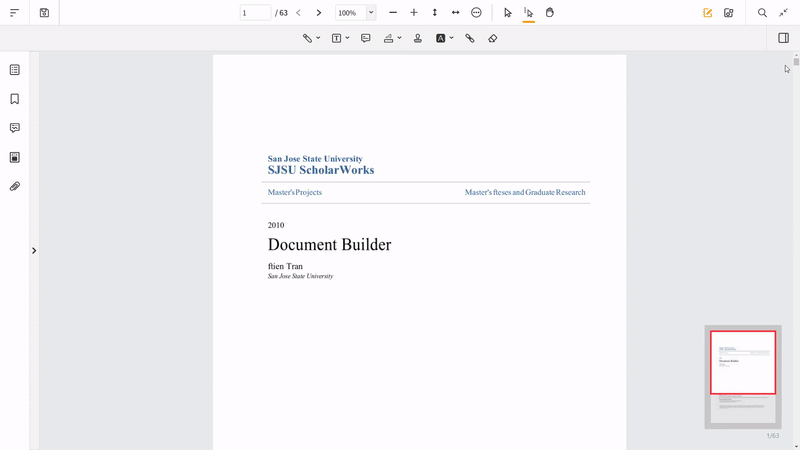Expand left sidebar with chevron arrow
This screenshot has height=450, width=800.
pos(34,251)
